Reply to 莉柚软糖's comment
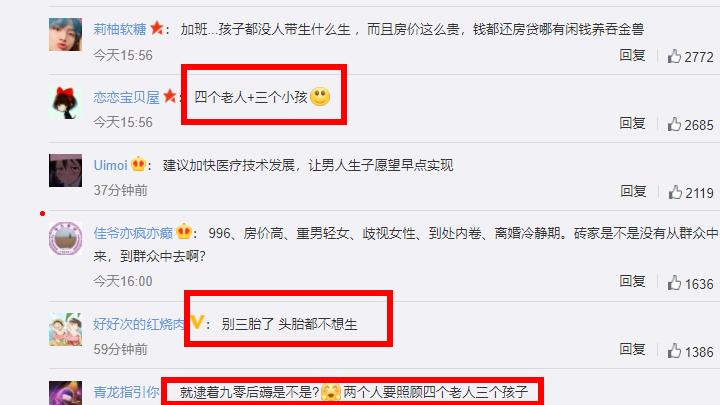The image size is (720, 405). (x=632, y=55)
